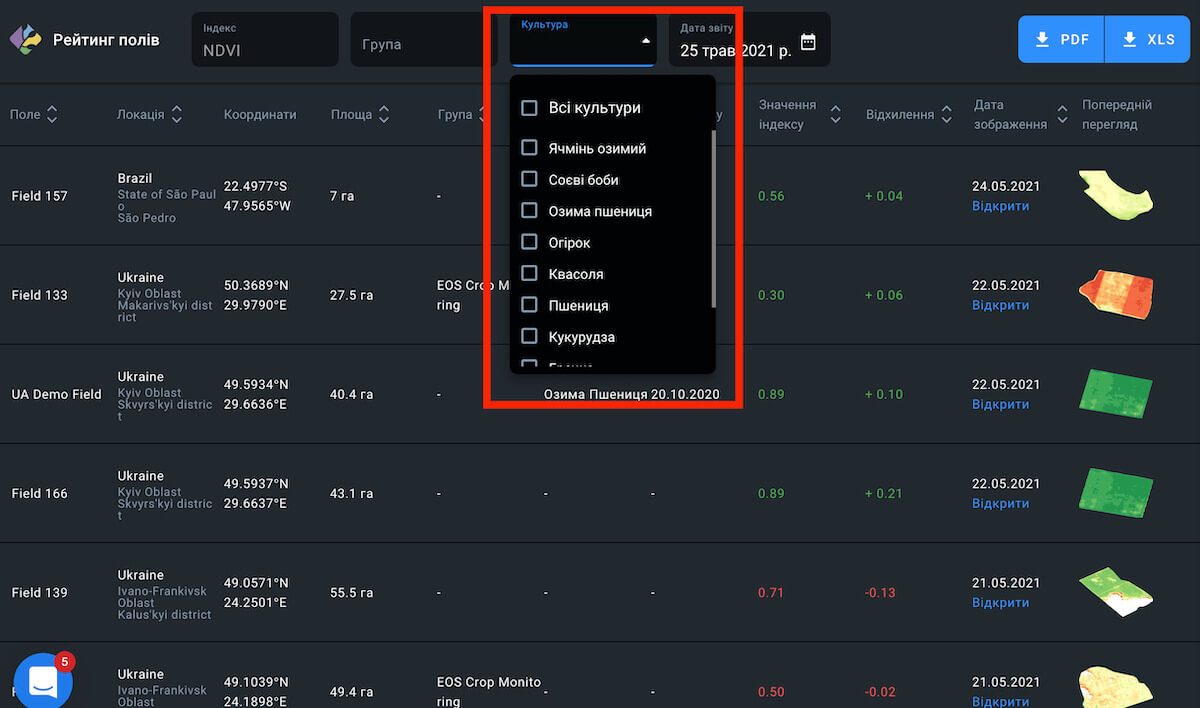Sort by Відхилення column arrows
The height and width of the screenshot is (708, 1200).
(944, 115)
